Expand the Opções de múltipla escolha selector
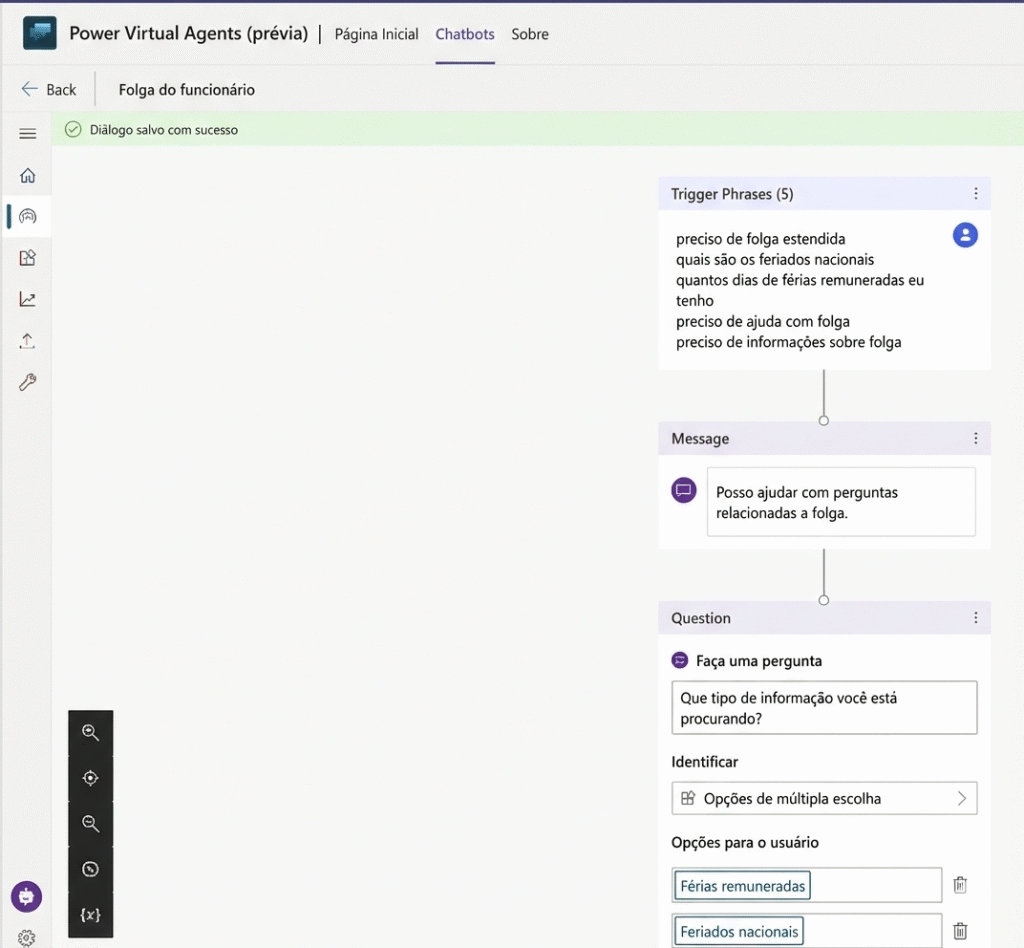Image resolution: width=1024 pixels, height=948 pixels. tap(962, 798)
